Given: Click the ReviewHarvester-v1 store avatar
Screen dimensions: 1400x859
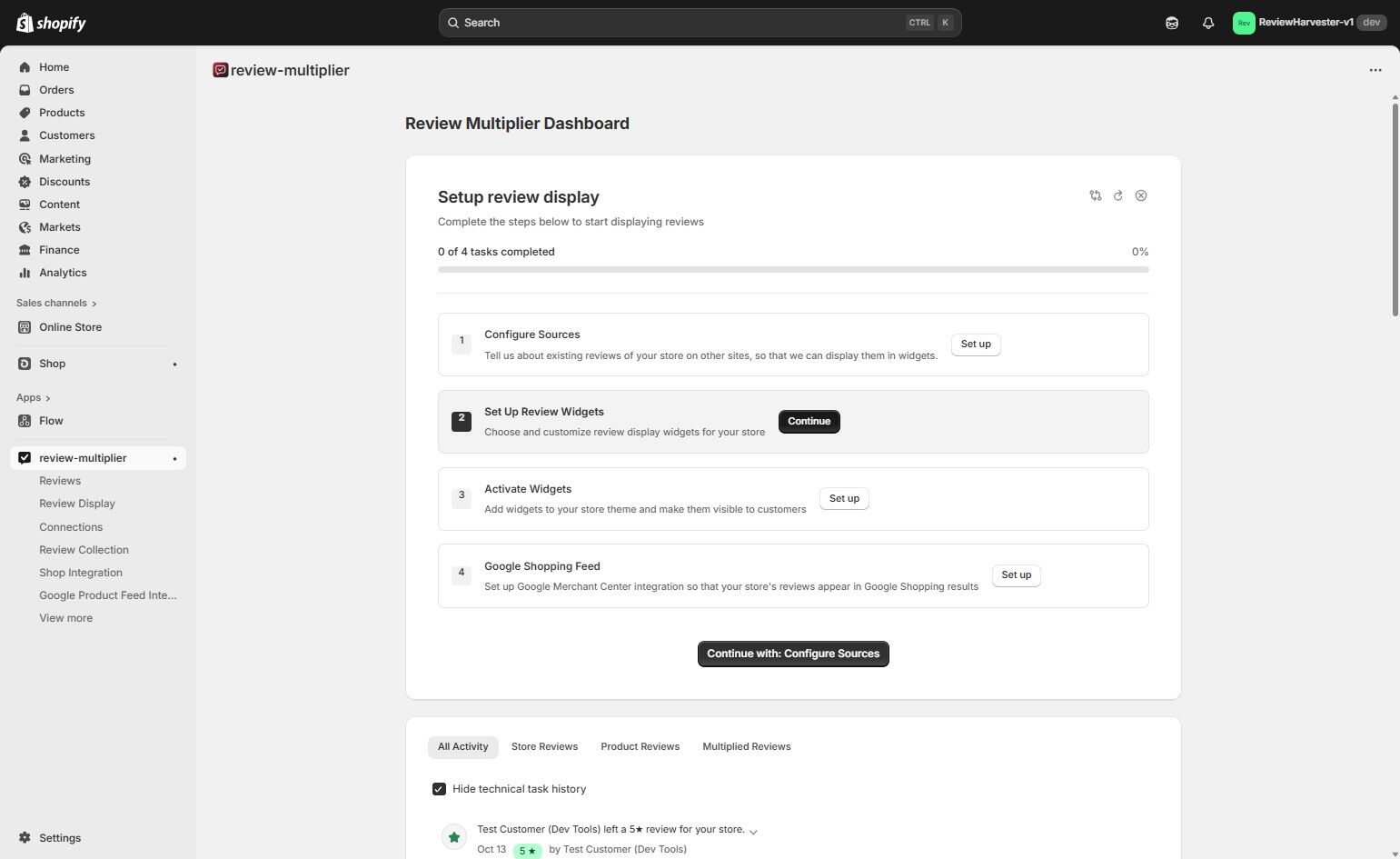Looking at the screenshot, I should click(x=1244, y=23).
